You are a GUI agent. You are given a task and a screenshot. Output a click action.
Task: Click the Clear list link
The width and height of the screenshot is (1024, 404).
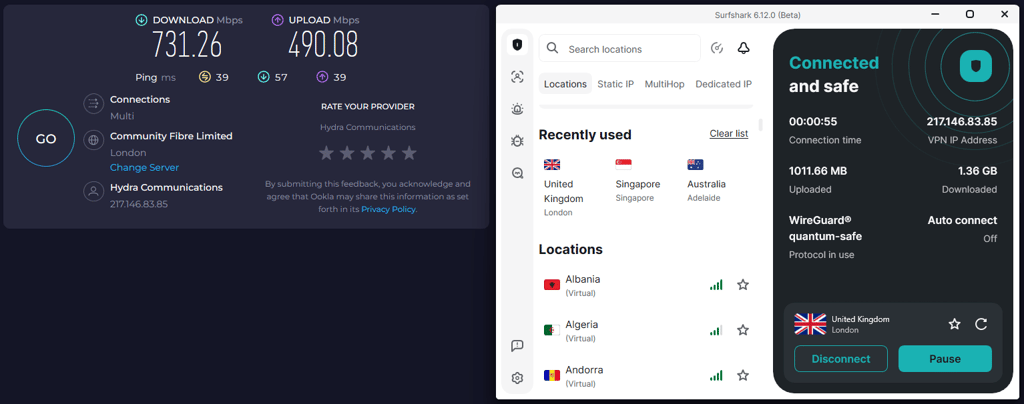(x=729, y=134)
